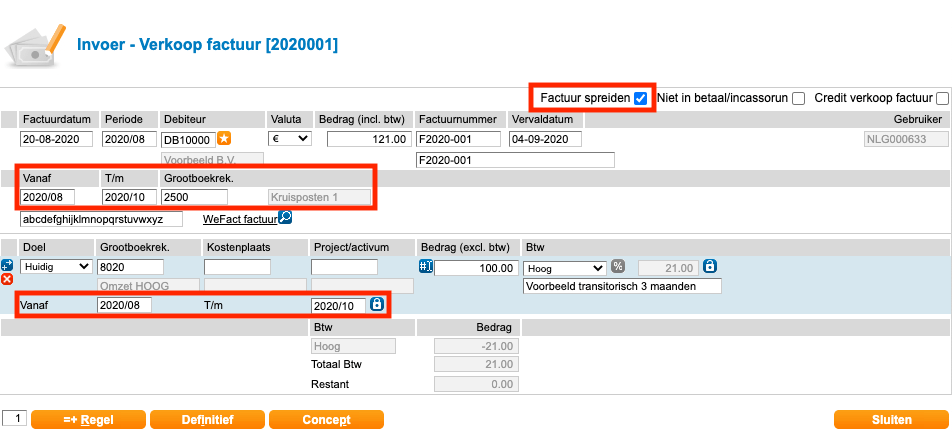This screenshot has width=952, height=436.
Task: Click the grey percent icon next to Btw
Action: [x=618, y=267]
